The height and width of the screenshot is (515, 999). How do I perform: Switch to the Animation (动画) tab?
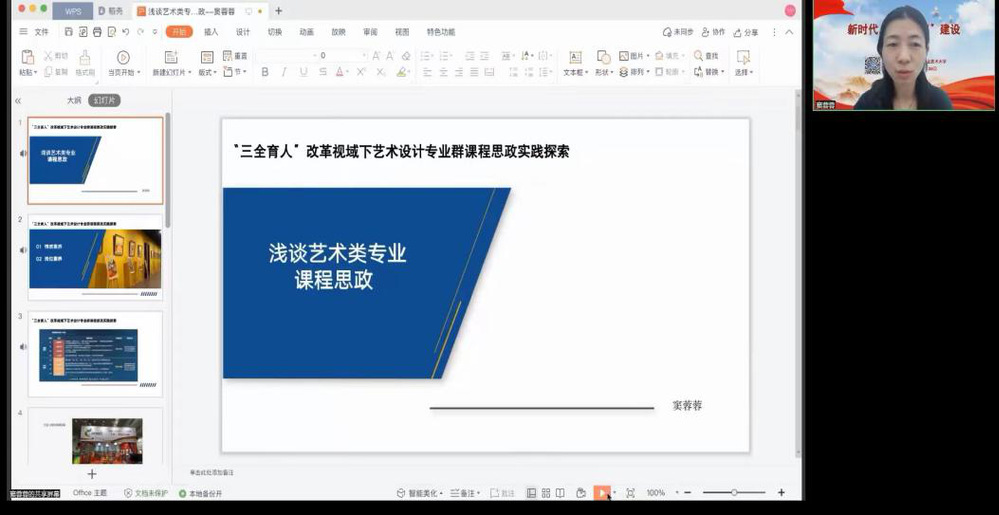click(306, 32)
